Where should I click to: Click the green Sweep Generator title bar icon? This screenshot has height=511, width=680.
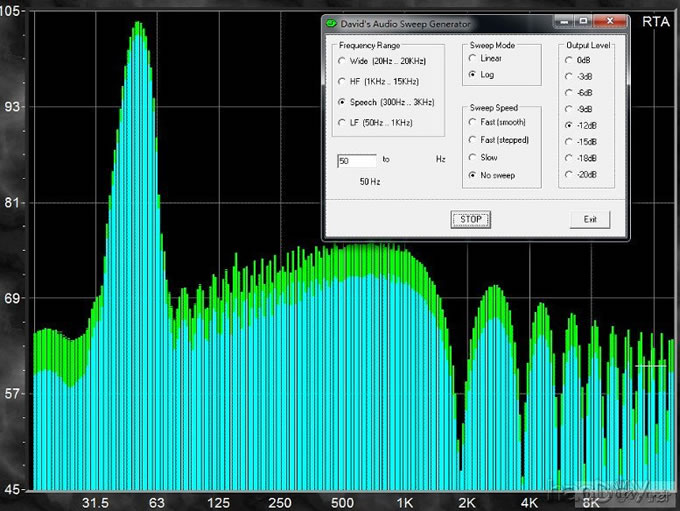coord(332,21)
